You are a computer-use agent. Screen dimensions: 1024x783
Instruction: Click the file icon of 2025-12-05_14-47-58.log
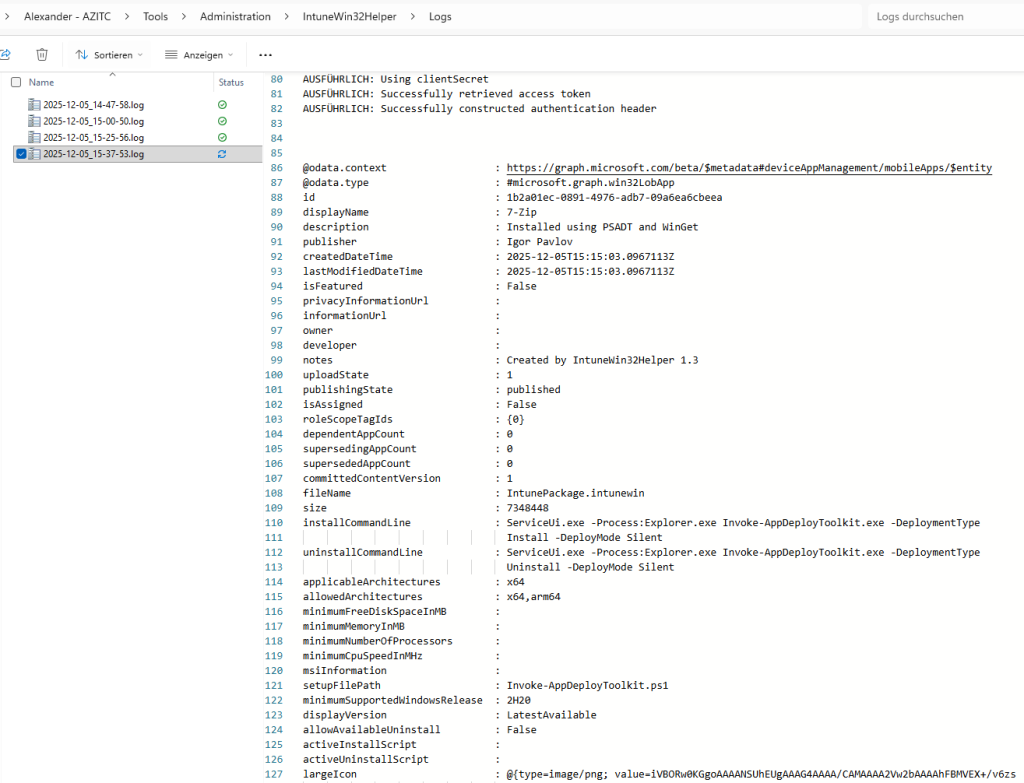point(34,105)
